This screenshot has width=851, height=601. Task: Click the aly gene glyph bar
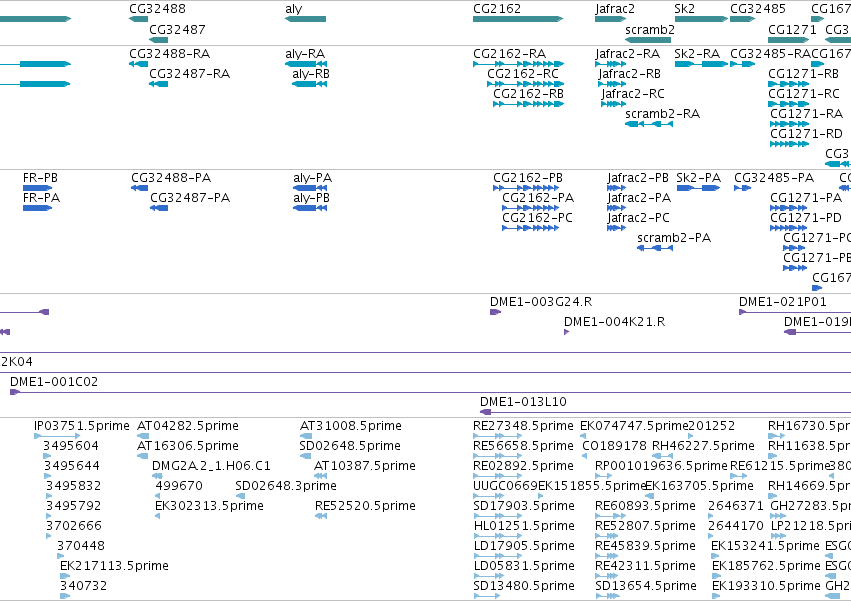(x=306, y=19)
